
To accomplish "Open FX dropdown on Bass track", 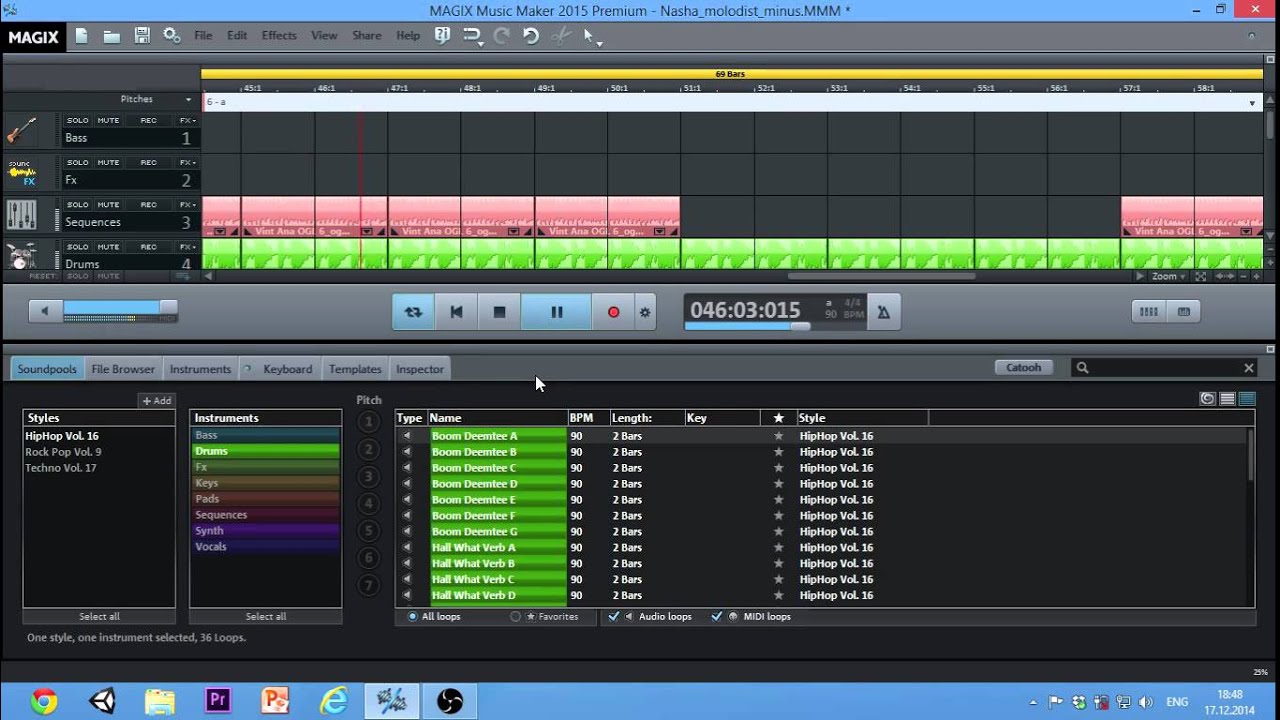I will click(187, 120).
